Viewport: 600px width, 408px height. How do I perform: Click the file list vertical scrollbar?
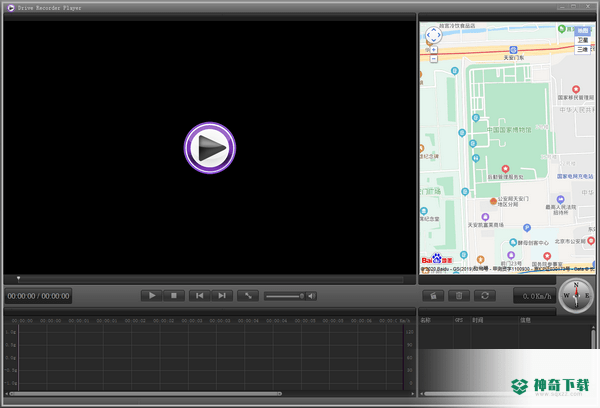pos(593,339)
